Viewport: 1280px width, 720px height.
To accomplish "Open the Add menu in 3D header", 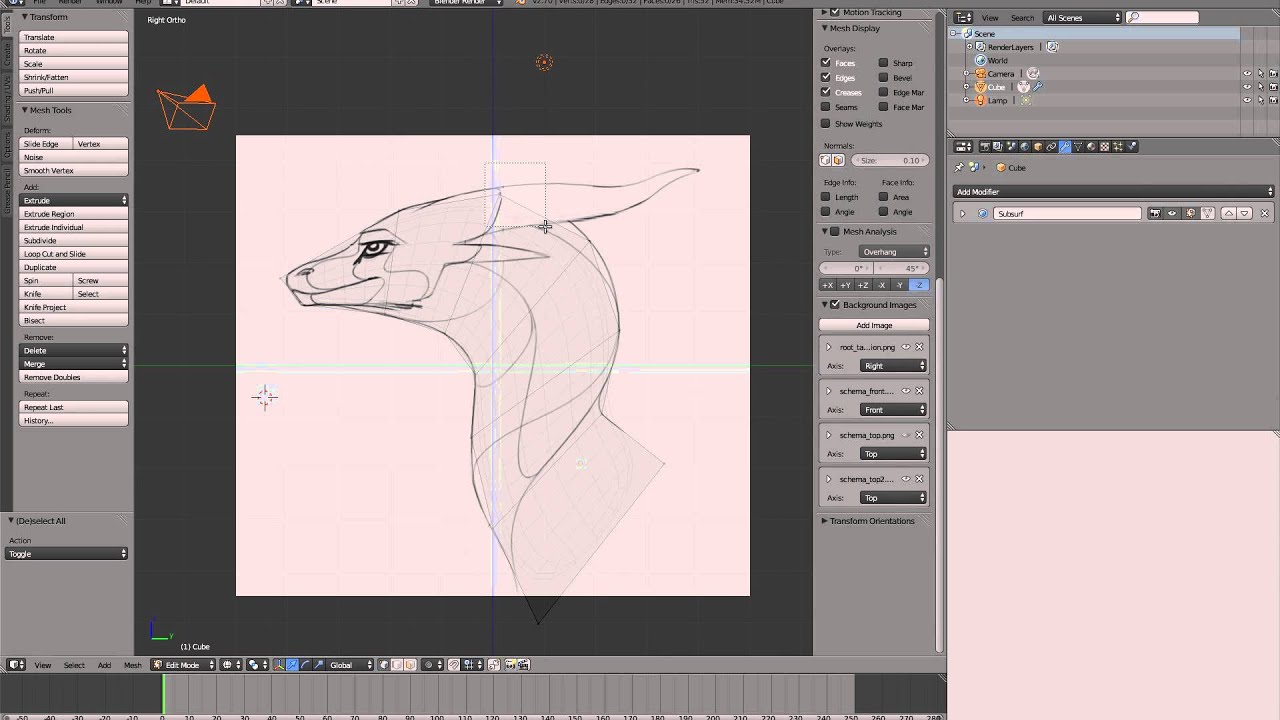I will point(104,665).
